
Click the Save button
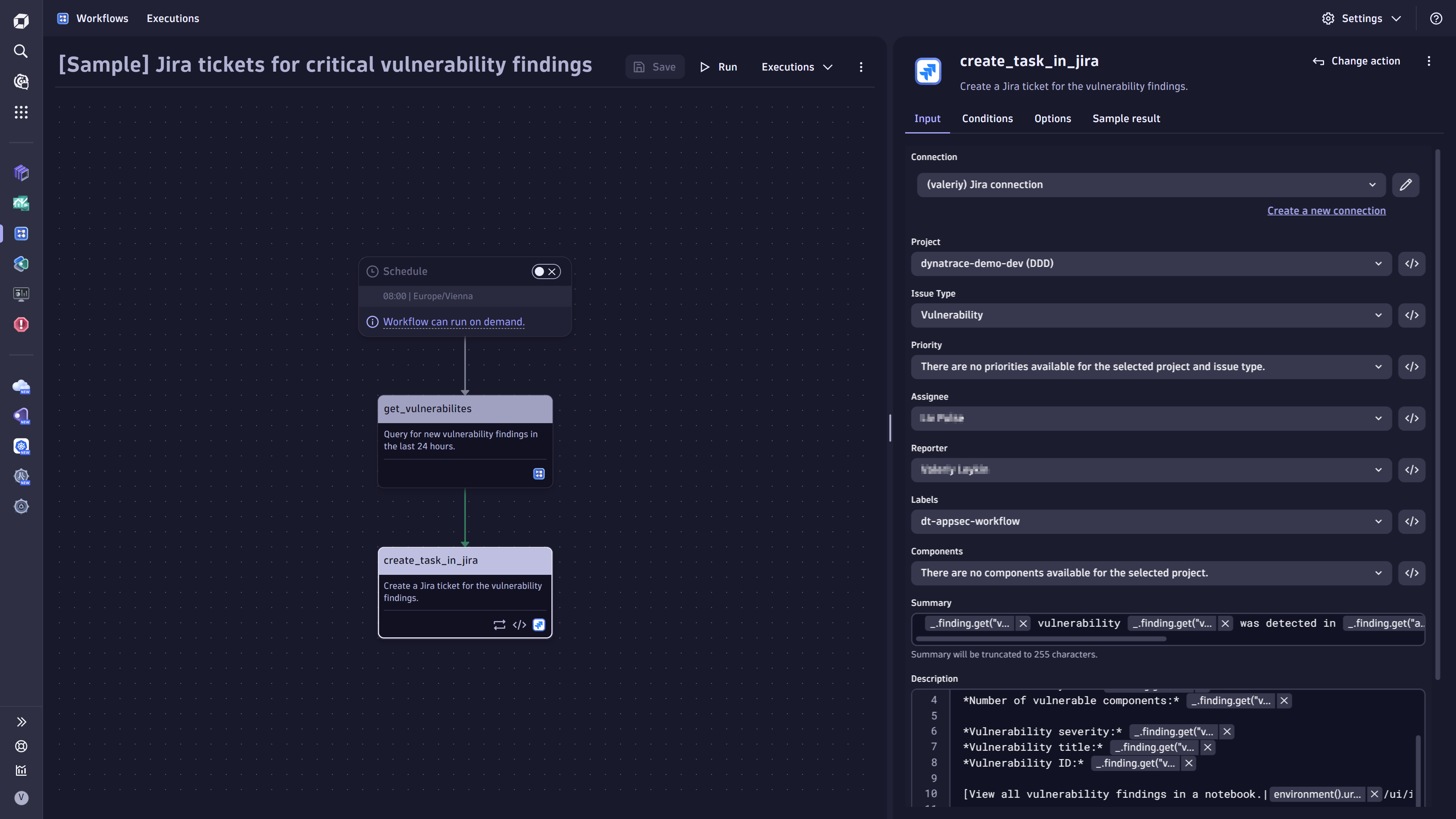[654, 67]
